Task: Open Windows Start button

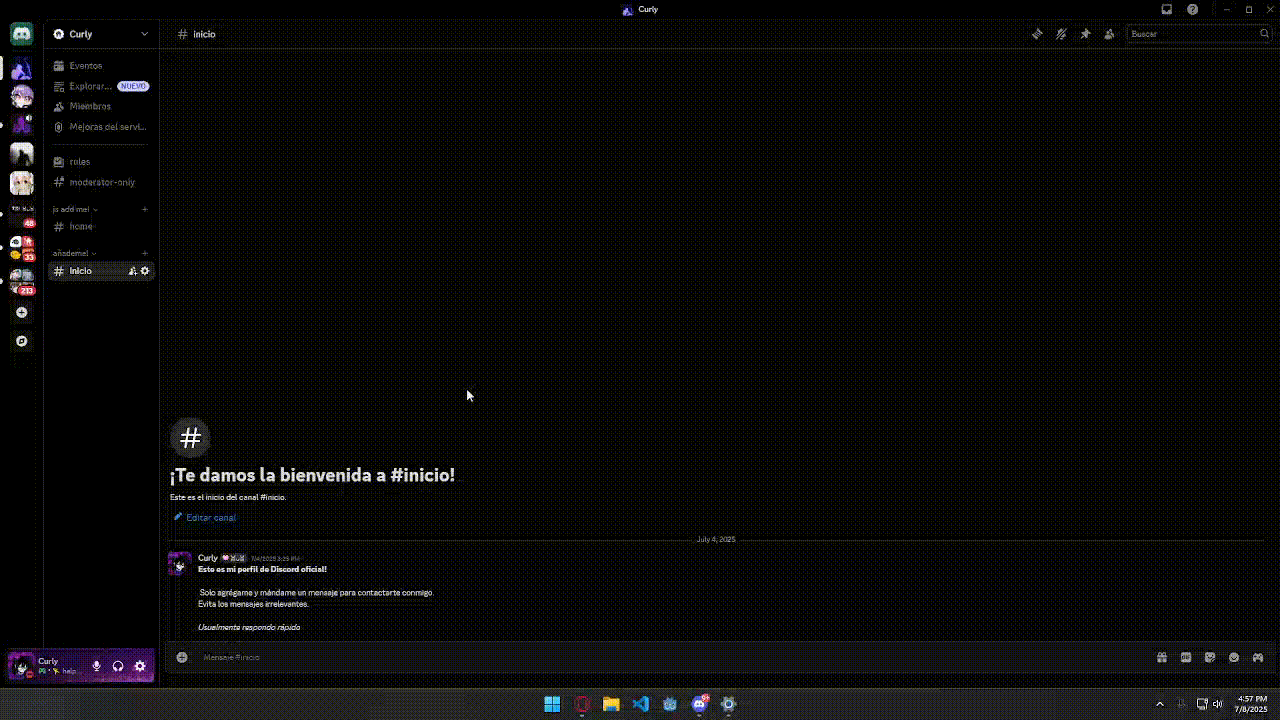Action: tap(552, 704)
